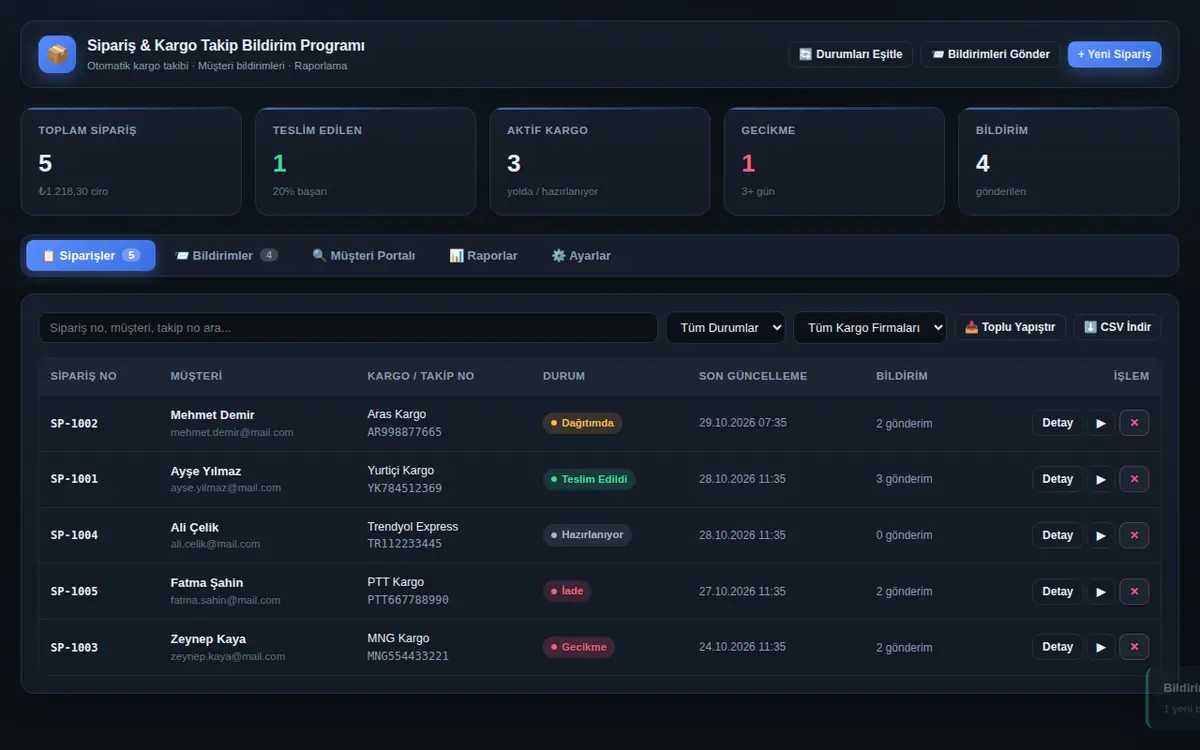
Task: Create a new order with Yeni Sipariş
Action: 1115,54
